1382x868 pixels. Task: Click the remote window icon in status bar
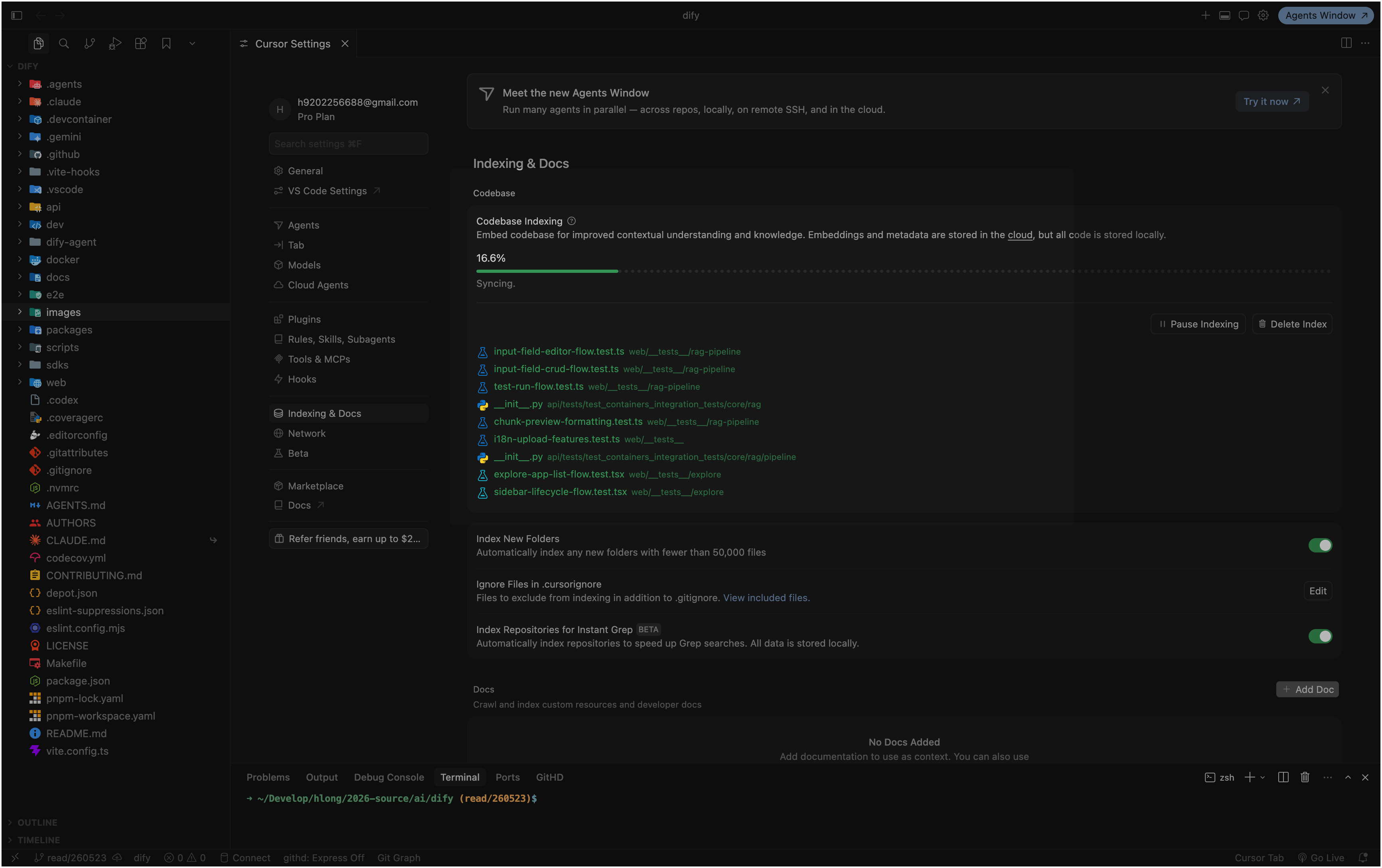15,858
